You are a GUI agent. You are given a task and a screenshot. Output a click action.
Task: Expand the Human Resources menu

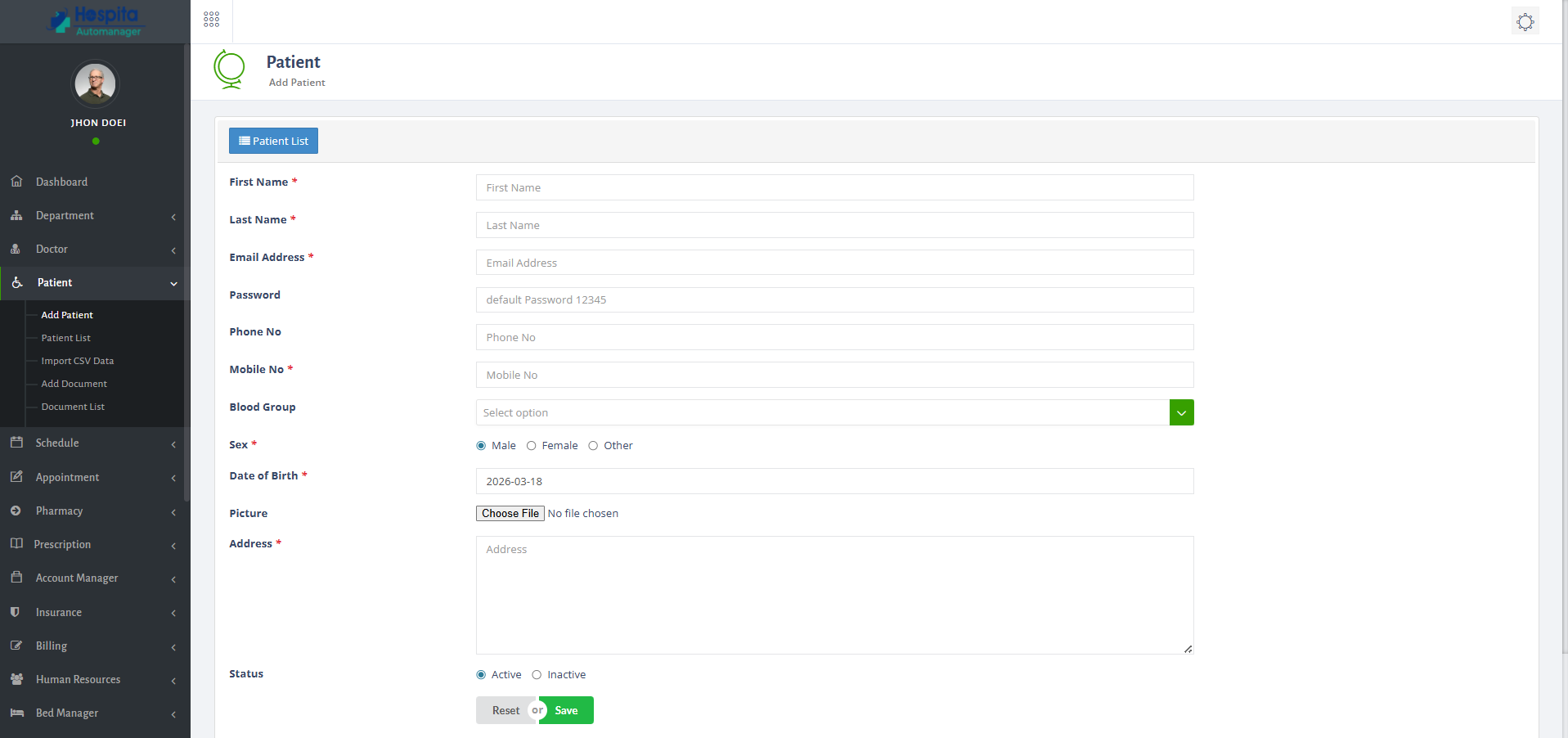tap(77, 679)
